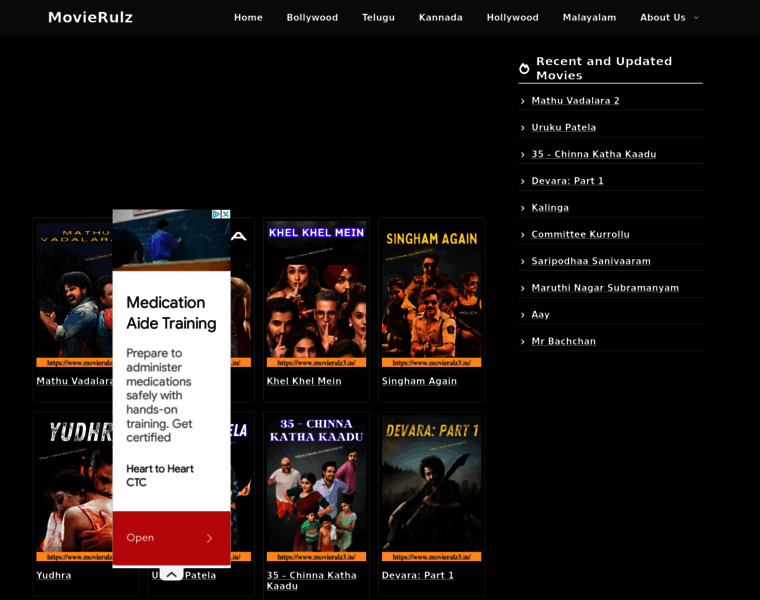The width and height of the screenshot is (760, 600).
Task: Collapse the ad using the chevron-up handle
Action: [171, 574]
